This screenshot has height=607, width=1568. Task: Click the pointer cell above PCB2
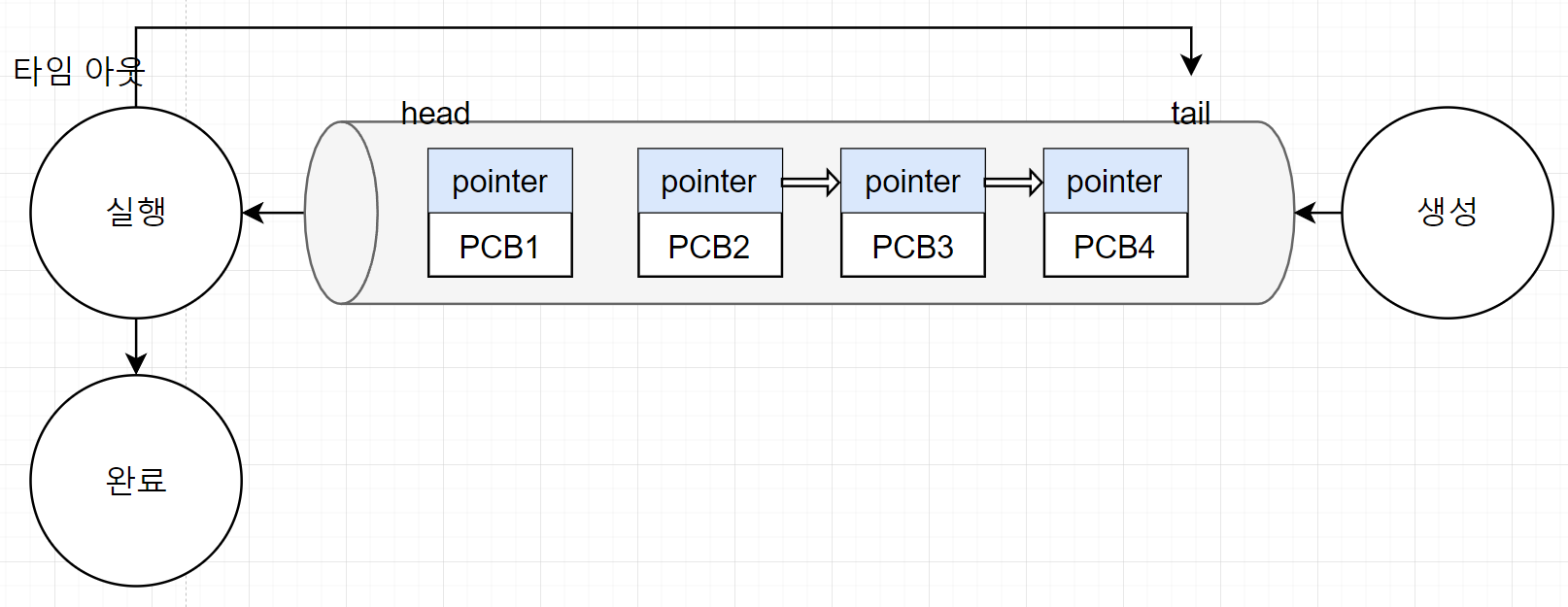709,182
